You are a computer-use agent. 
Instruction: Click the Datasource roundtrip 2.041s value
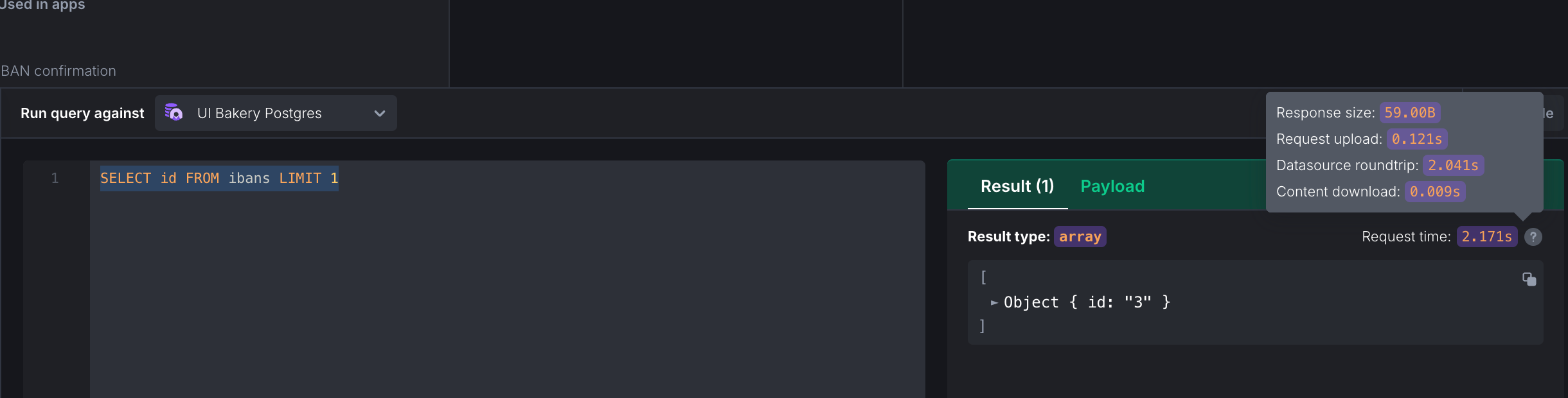coord(1453,166)
